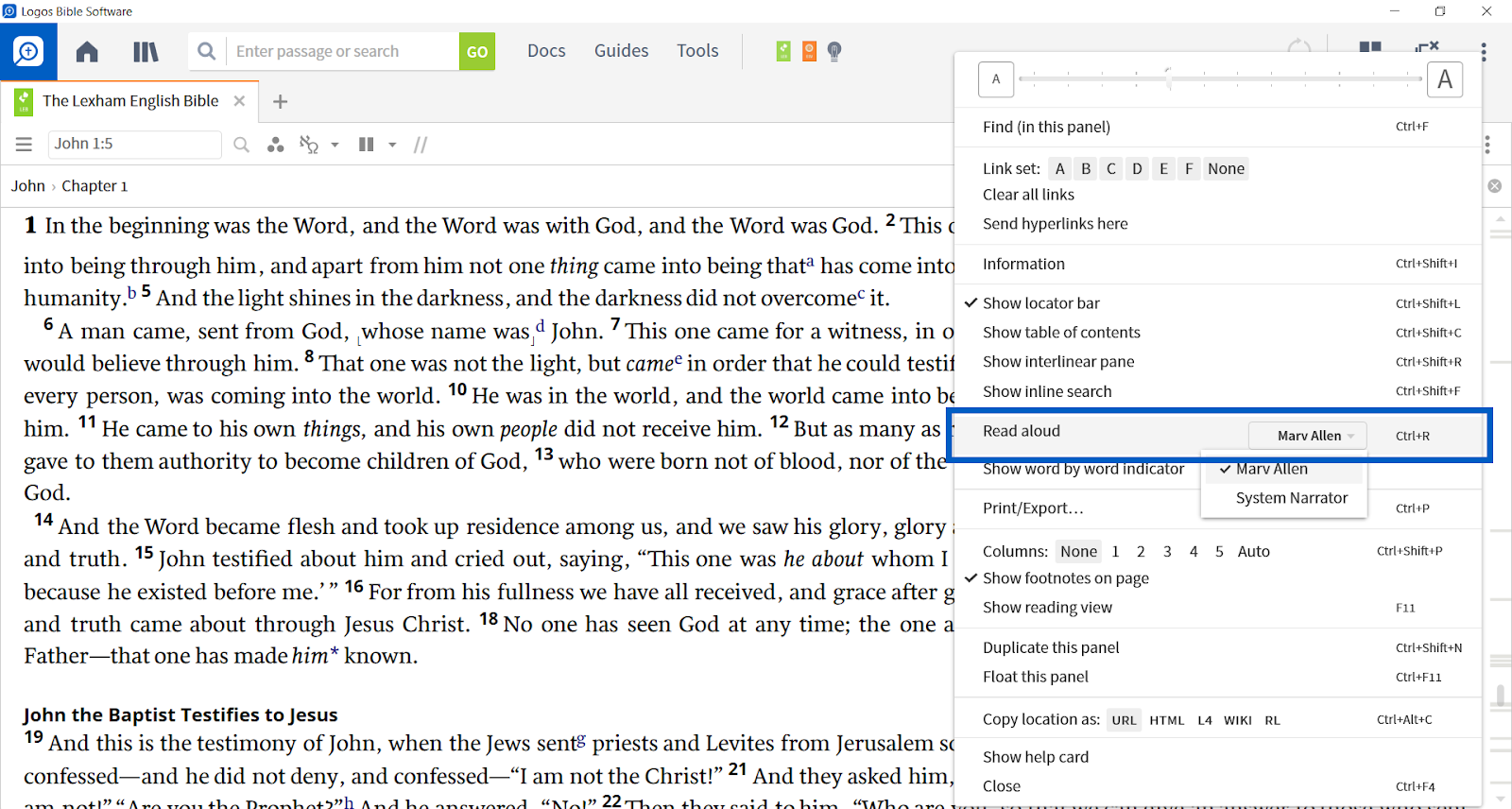Open a new tab with plus icon
1512x809 pixels.
pos(280,101)
